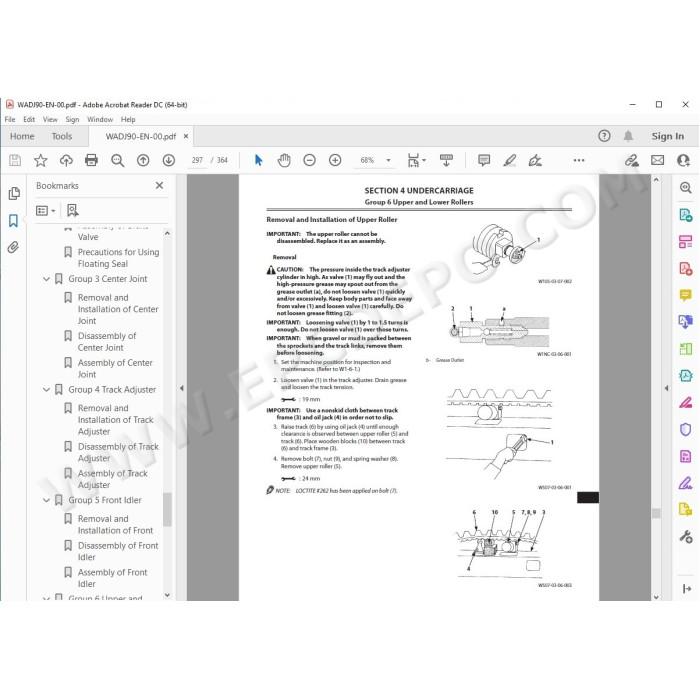This screenshot has height=700, width=700.
Task: Switch to the Tools tab
Action: coord(62,136)
